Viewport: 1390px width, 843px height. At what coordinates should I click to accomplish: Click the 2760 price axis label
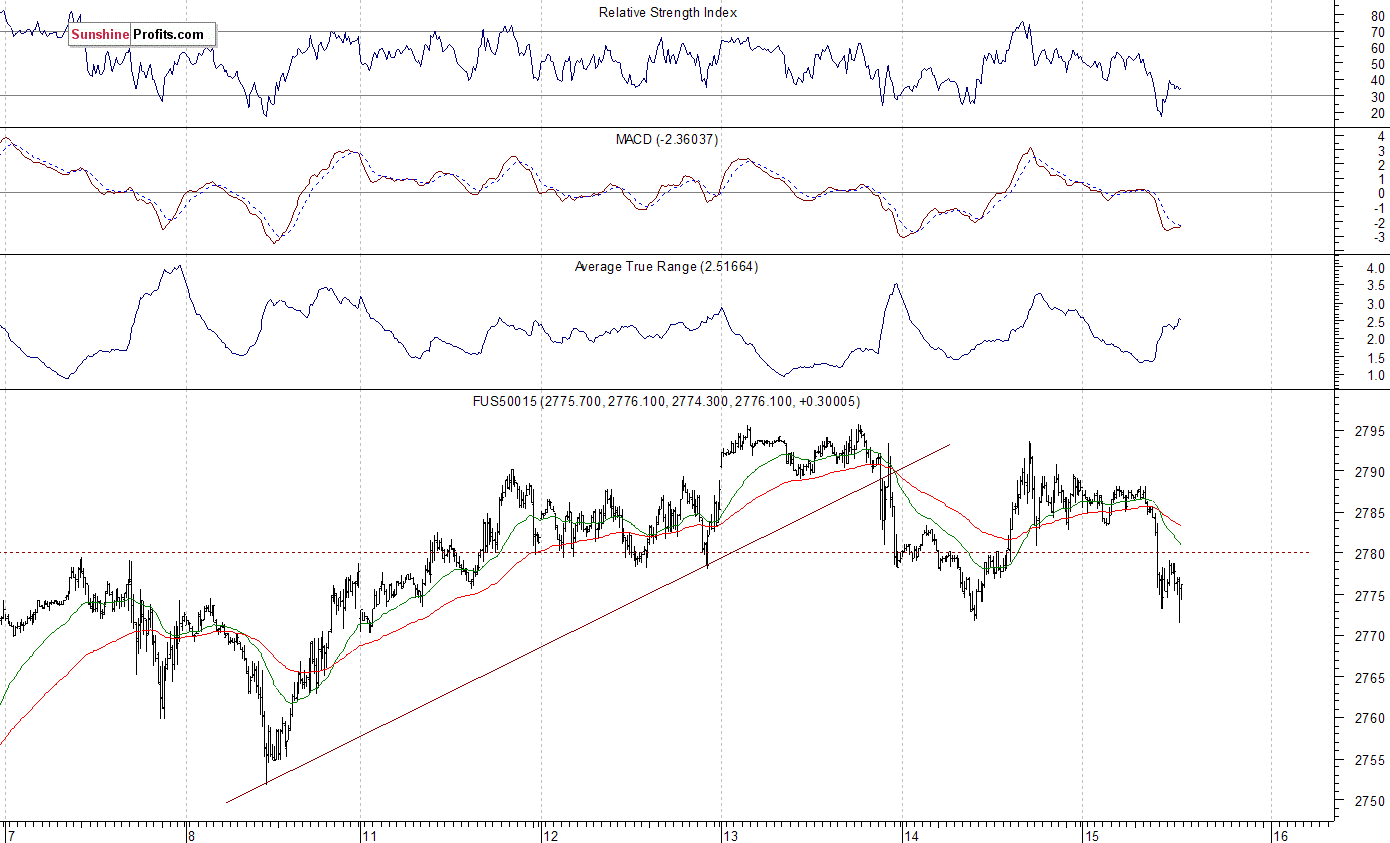pyautogui.click(x=1369, y=719)
